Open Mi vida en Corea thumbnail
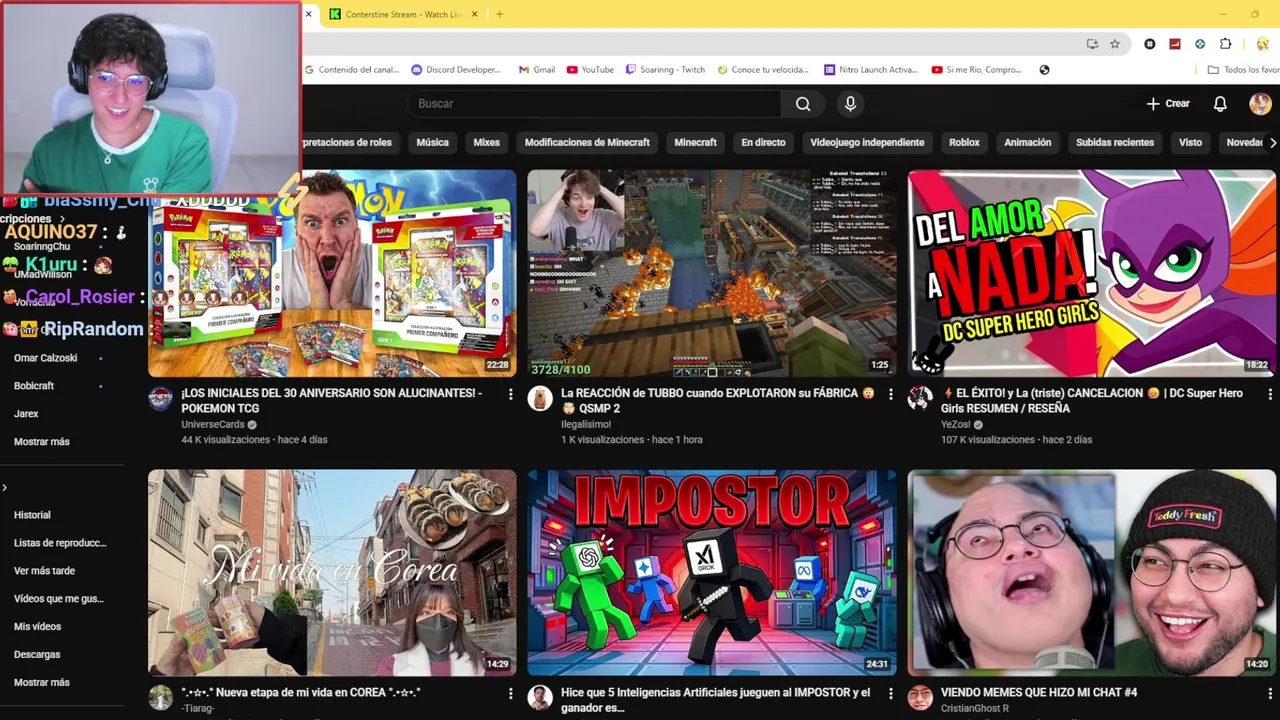 point(332,573)
